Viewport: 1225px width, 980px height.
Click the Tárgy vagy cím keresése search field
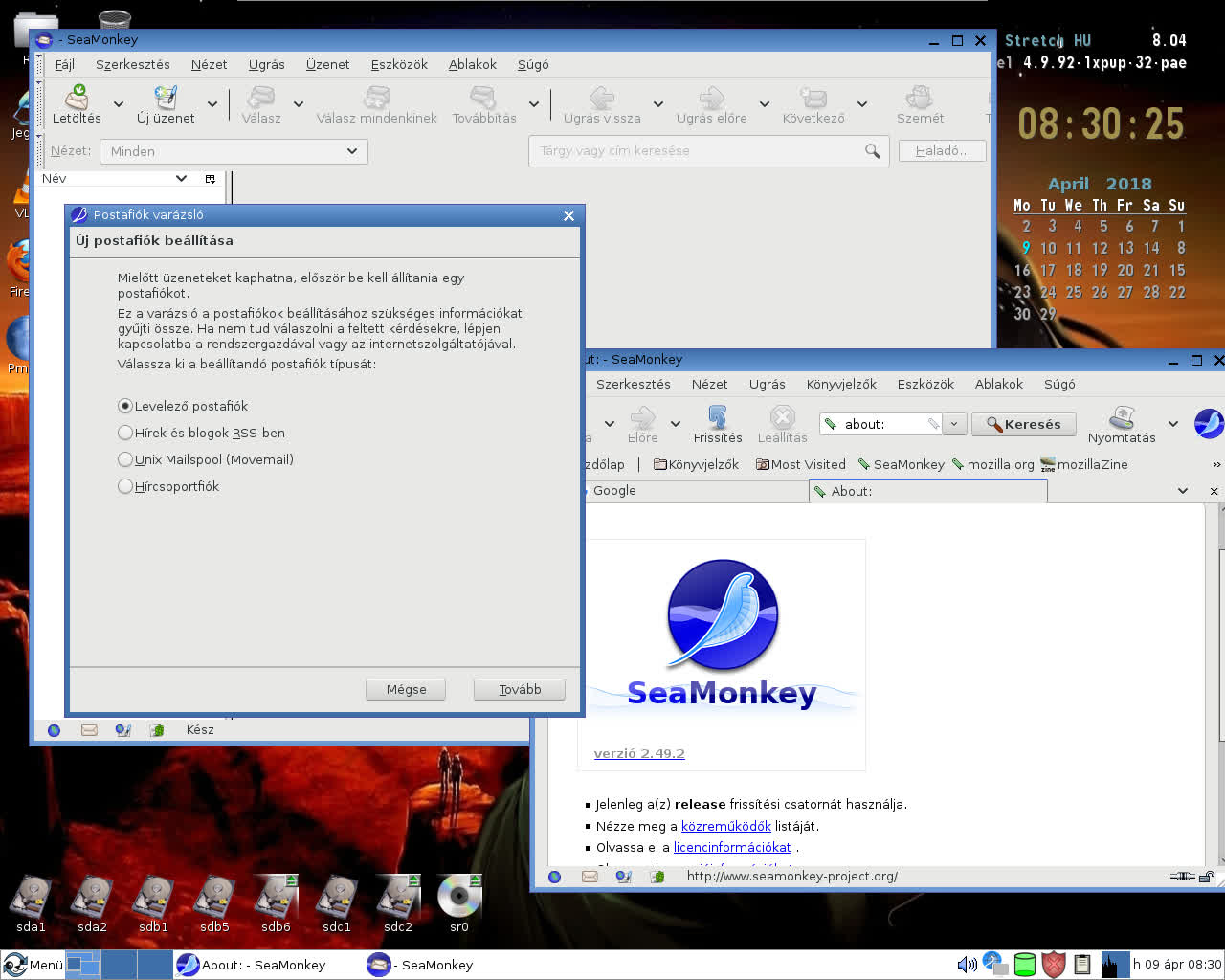coord(708,151)
